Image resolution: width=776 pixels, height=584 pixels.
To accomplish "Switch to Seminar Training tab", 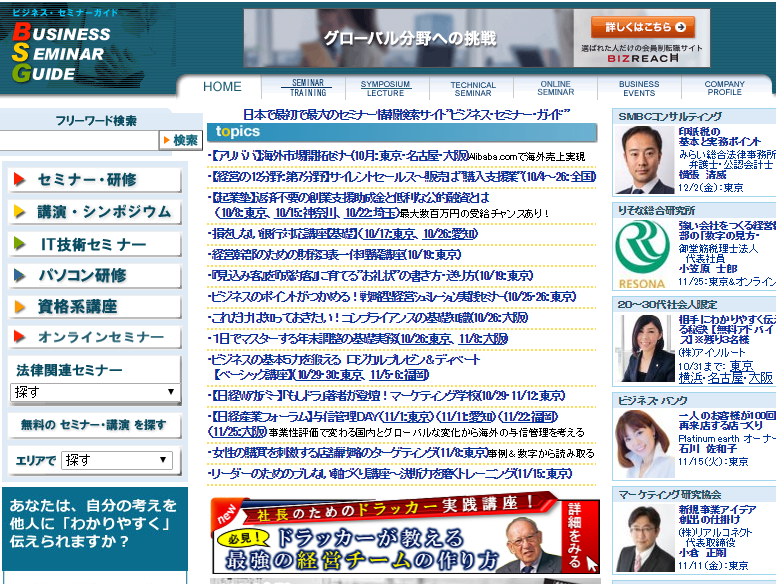I will coord(307,88).
